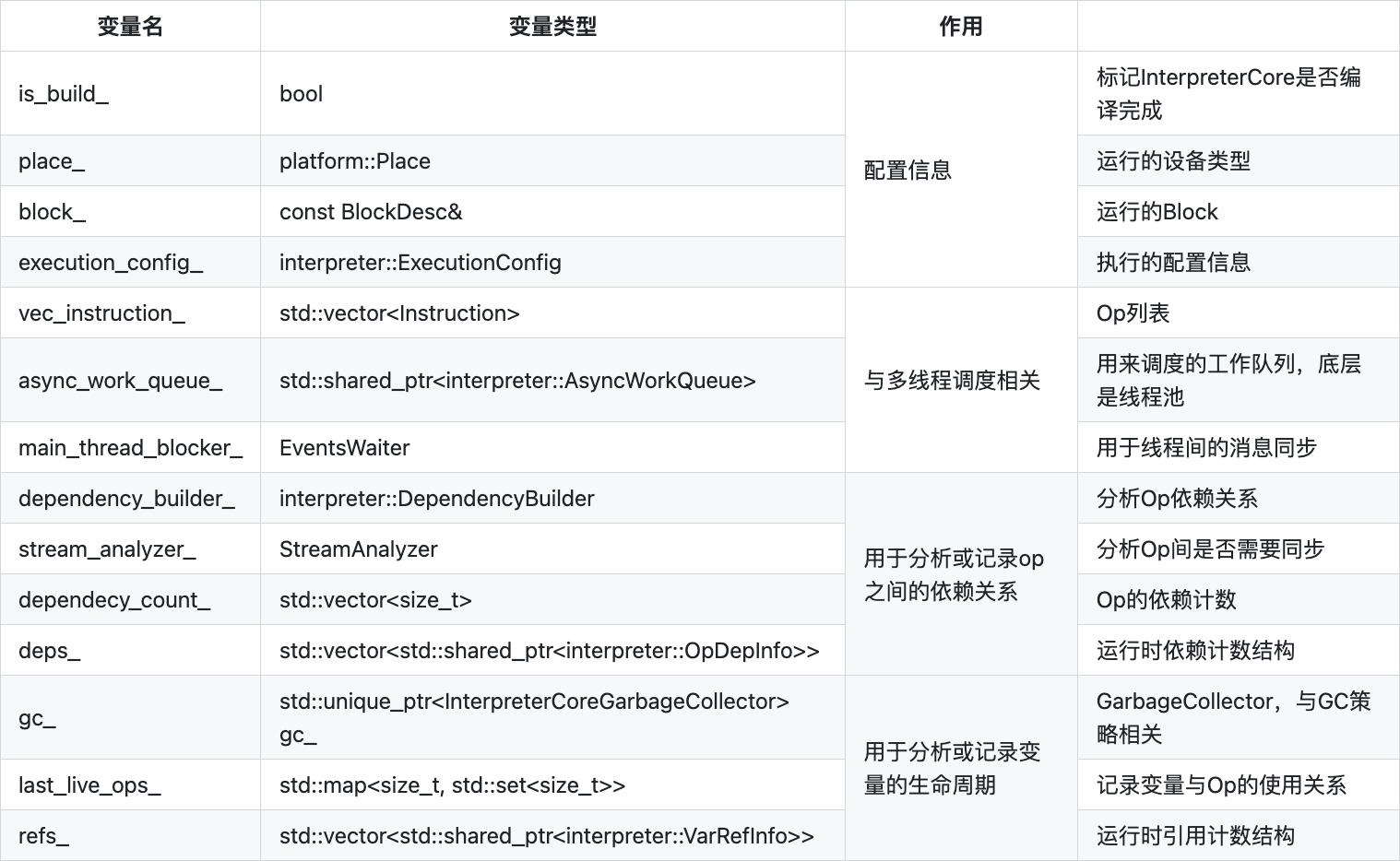Click the std::map<size_t, std::set<size_t>> type cell
Image resolution: width=1400 pixels, height=861 pixels.
(552, 784)
